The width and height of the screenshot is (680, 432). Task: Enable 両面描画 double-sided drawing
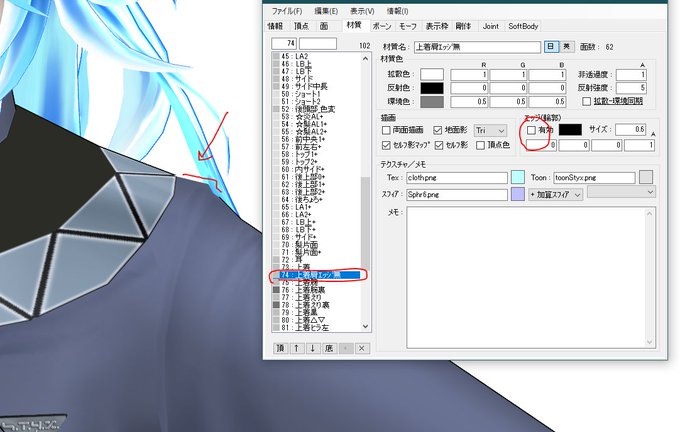click(x=386, y=130)
